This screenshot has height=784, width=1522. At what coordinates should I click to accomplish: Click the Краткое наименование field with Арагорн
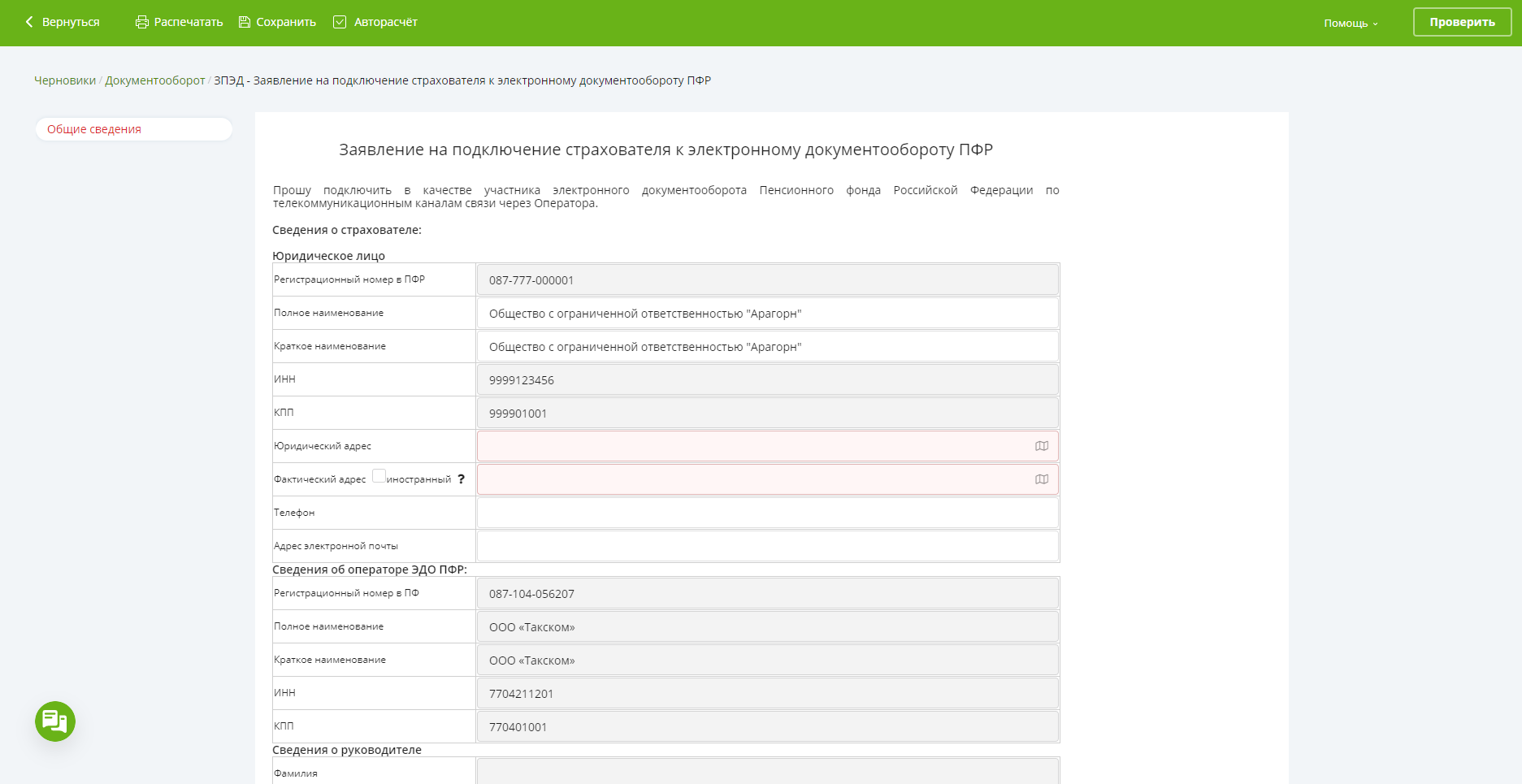(767, 347)
